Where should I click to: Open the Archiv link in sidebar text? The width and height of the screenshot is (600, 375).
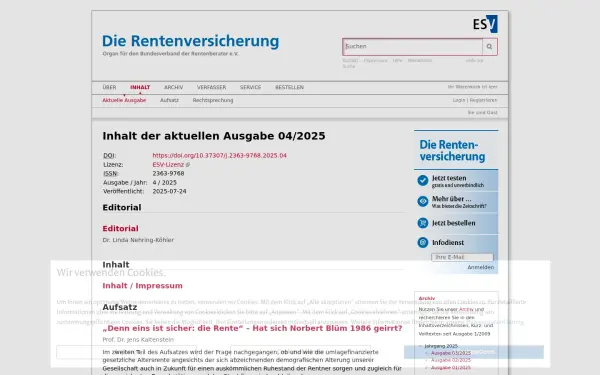click(466, 309)
